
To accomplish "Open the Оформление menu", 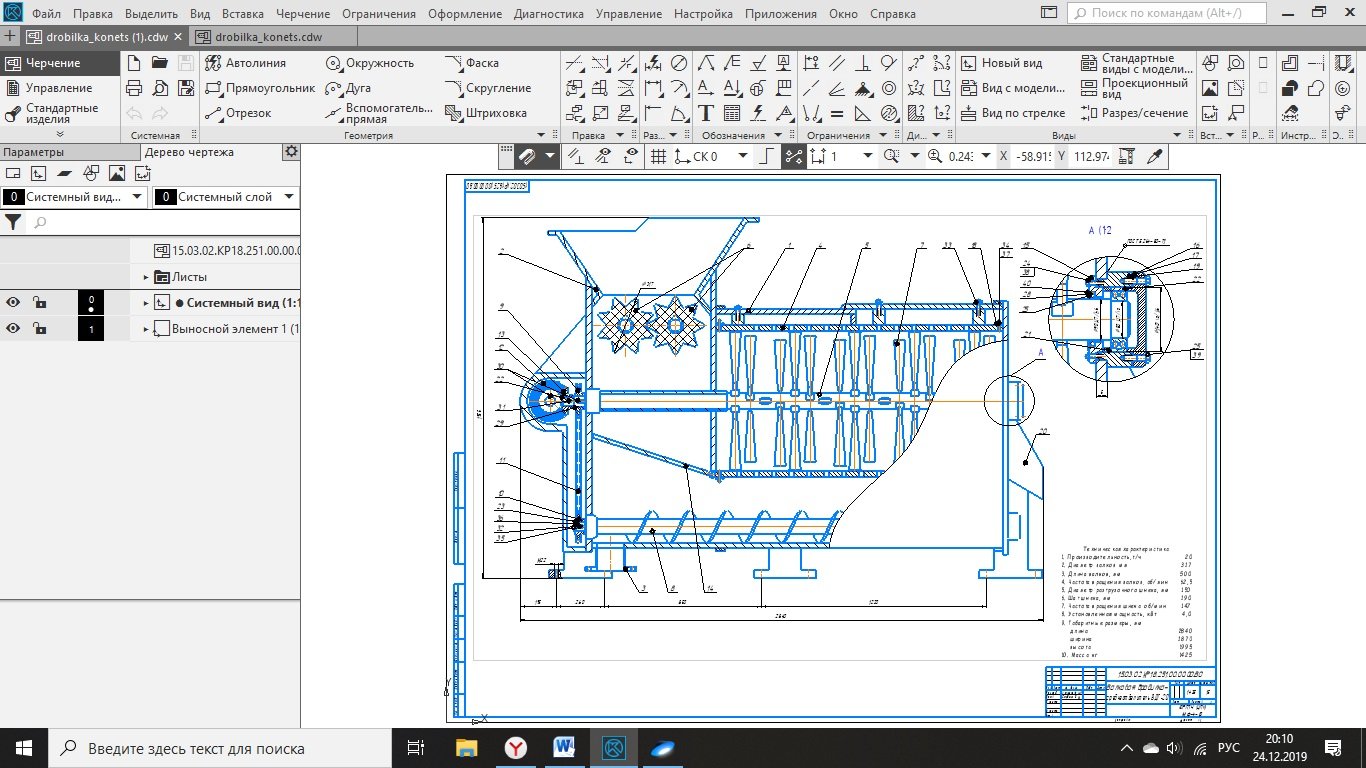I will coord(465,14).
